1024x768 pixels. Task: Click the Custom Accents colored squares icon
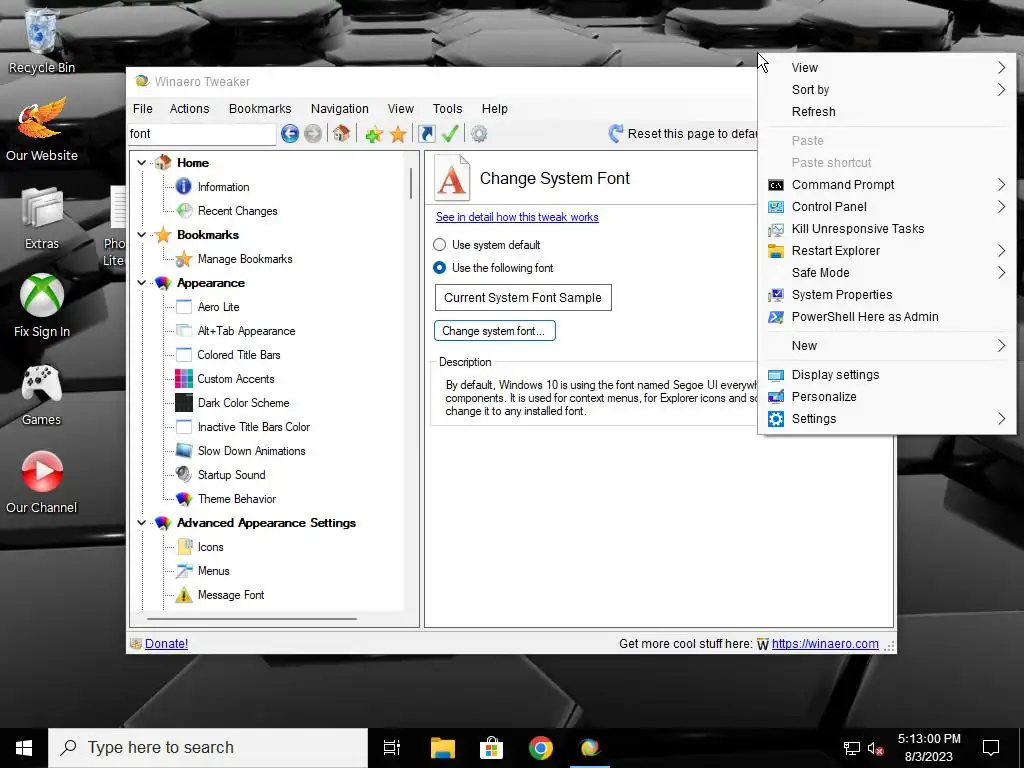coord(184,379)
